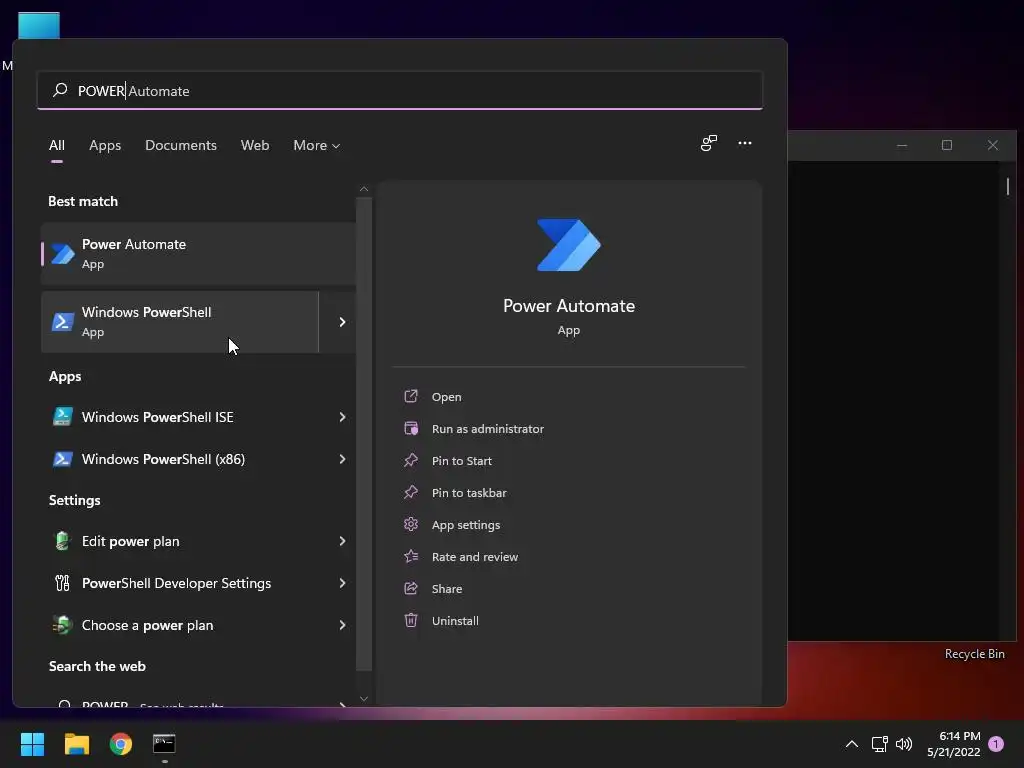1024x768 pixels.
Task: Expand Choose a power plan chevron
Action: [342, 625]
